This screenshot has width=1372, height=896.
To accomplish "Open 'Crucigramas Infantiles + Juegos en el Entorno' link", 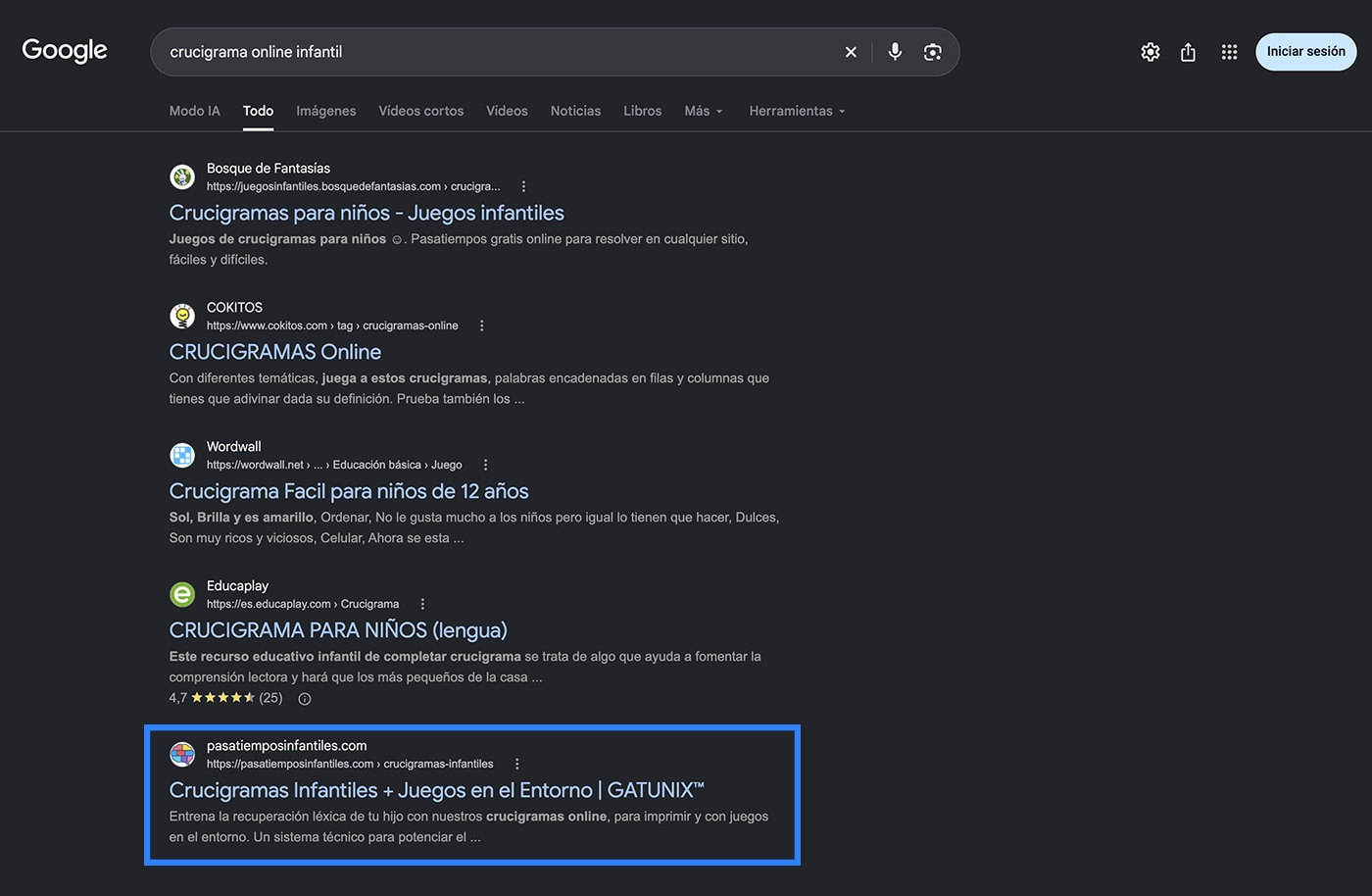I will click(x=437, y=790).
